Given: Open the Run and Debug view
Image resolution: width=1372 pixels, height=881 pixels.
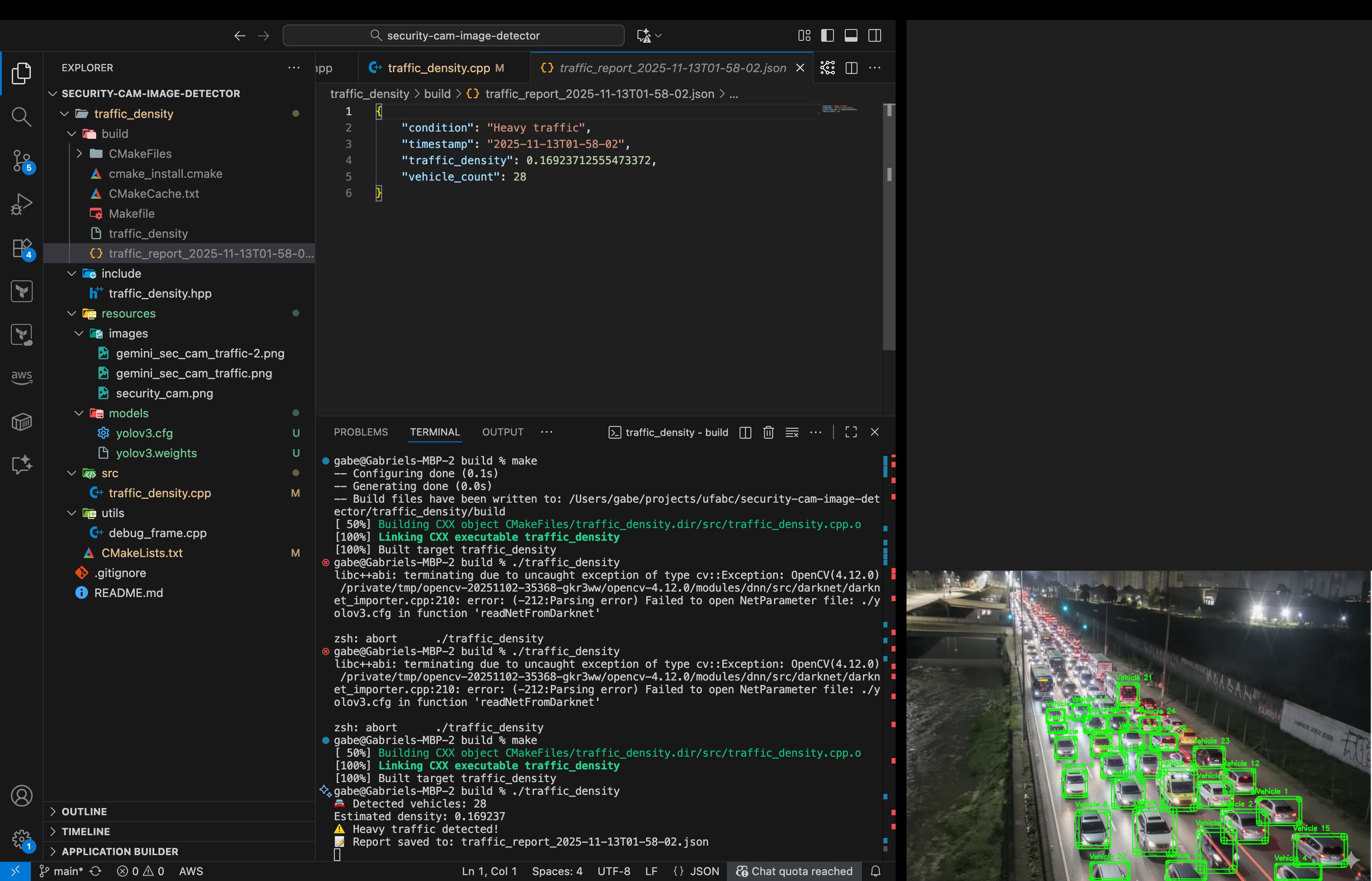Looking at the screenshot, I should (21, 204).
